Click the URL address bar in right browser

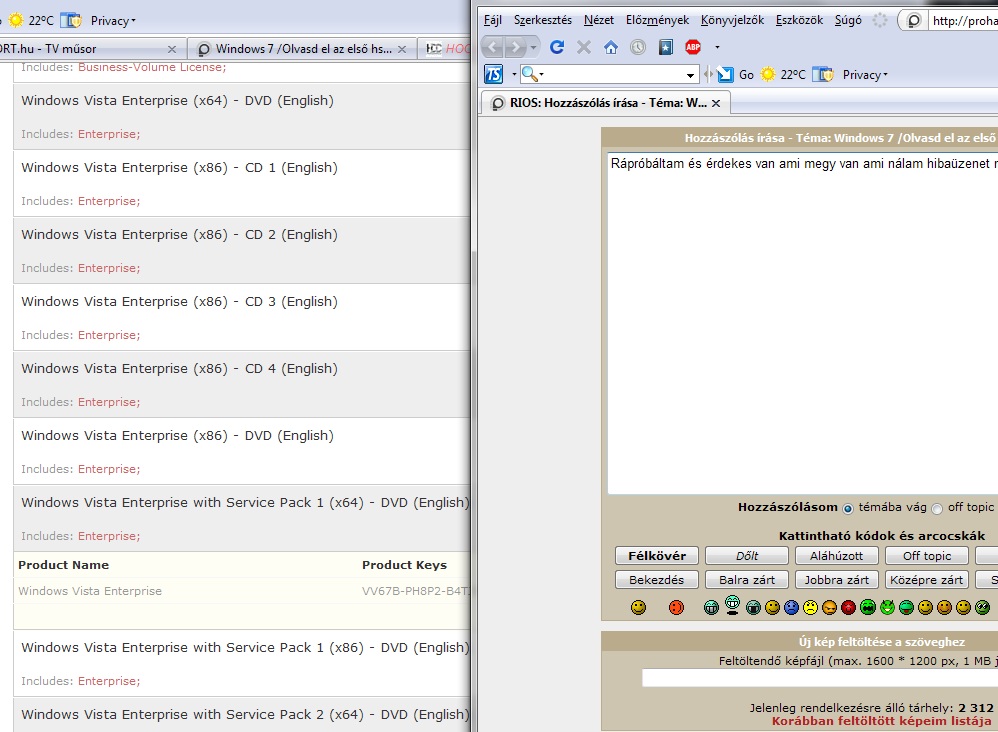click(964, 20)
